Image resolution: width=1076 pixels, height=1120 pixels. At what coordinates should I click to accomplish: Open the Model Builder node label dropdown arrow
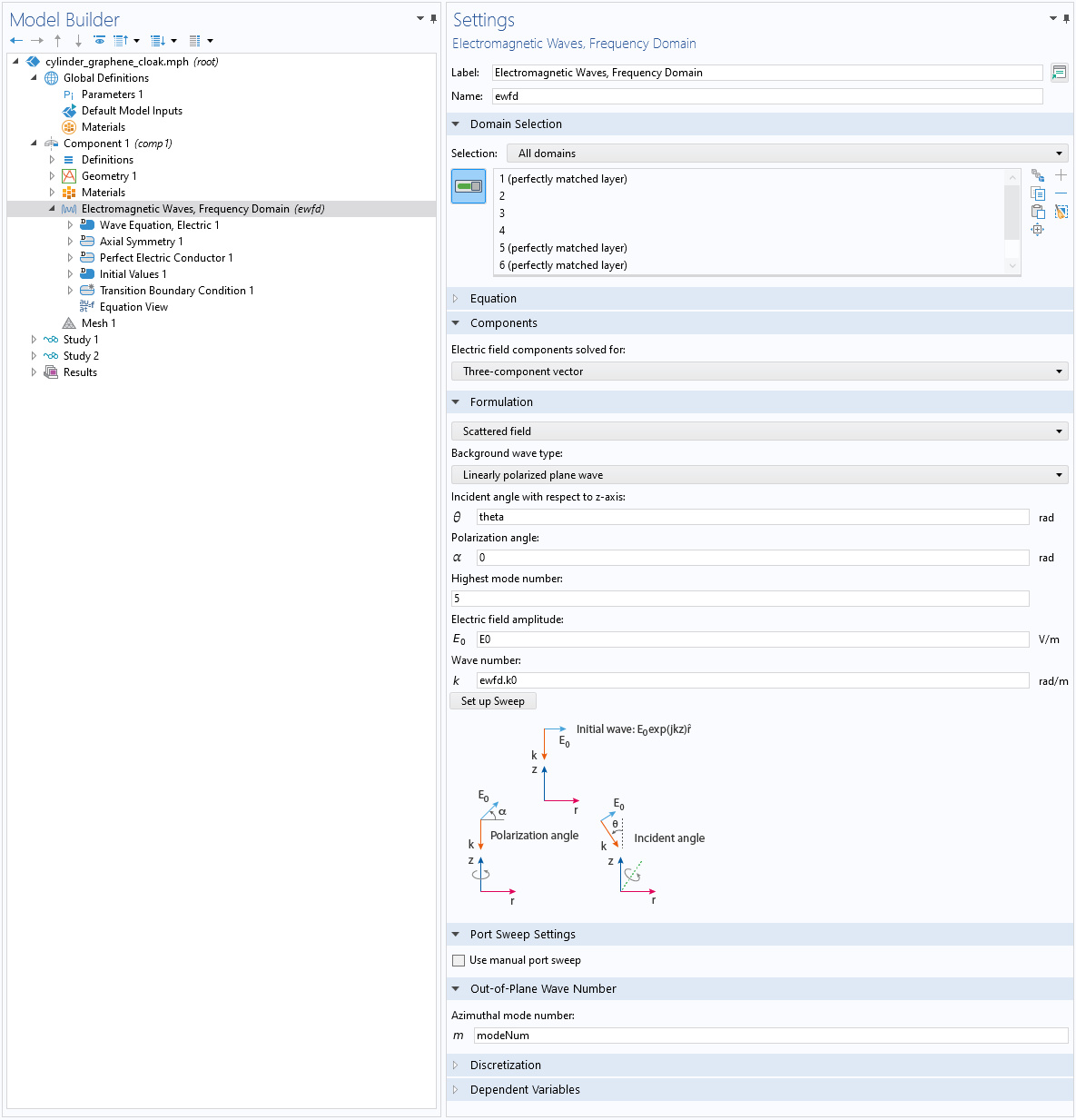[x=211, y=41]
